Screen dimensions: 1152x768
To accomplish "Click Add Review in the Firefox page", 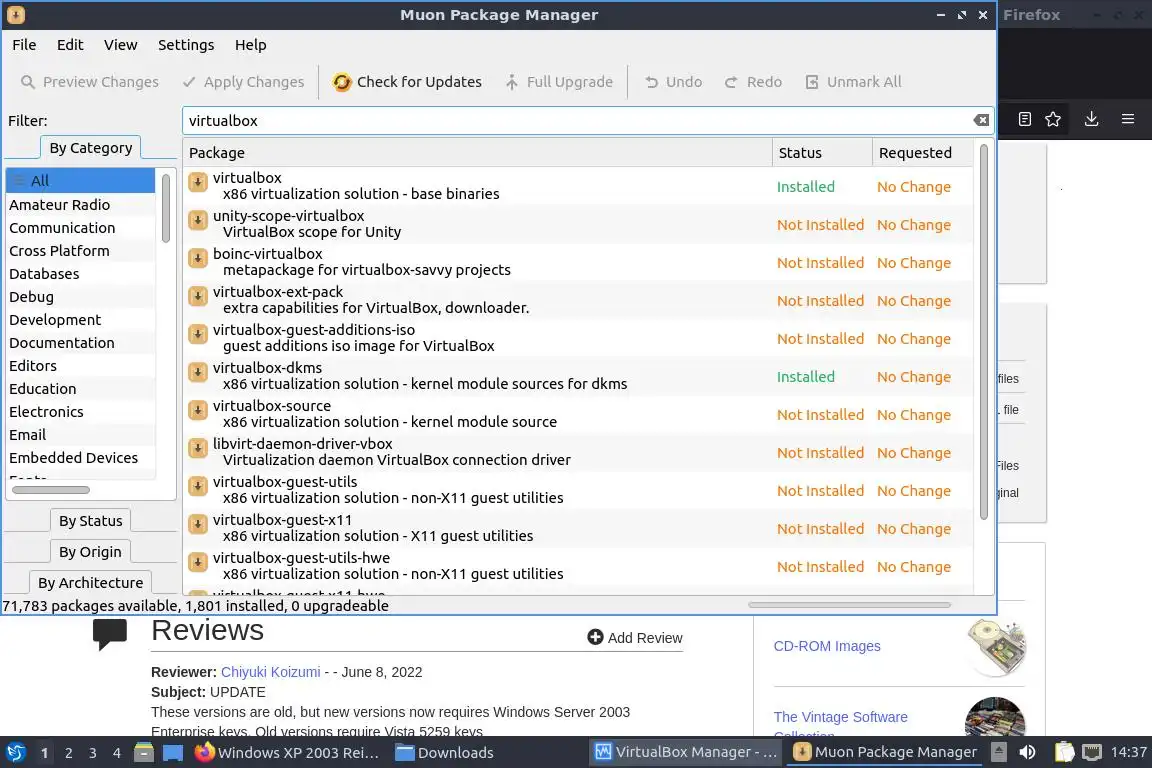I will (635, 638).
